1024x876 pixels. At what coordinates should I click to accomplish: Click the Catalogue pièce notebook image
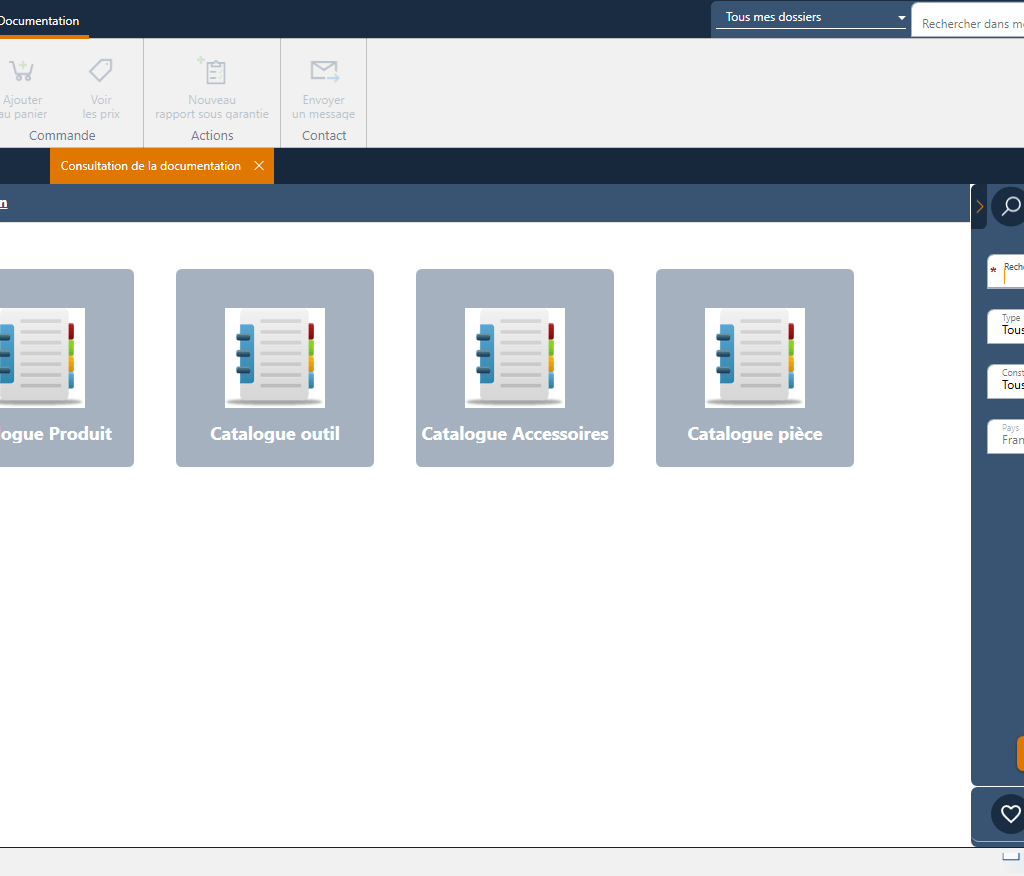coord(755,357)
